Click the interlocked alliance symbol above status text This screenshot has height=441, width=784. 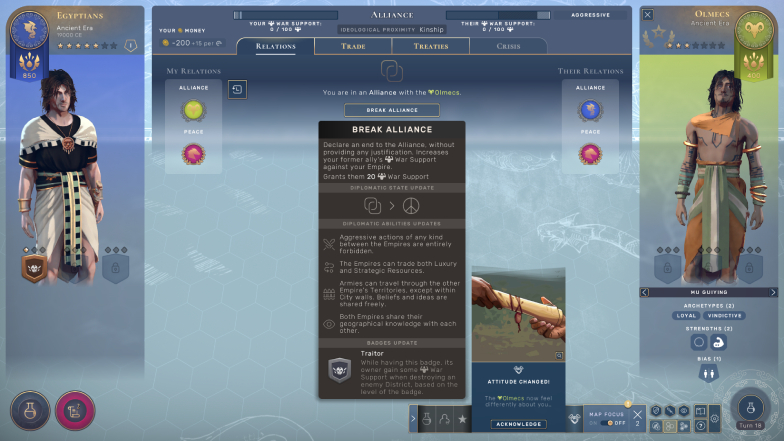click(392, 71)
